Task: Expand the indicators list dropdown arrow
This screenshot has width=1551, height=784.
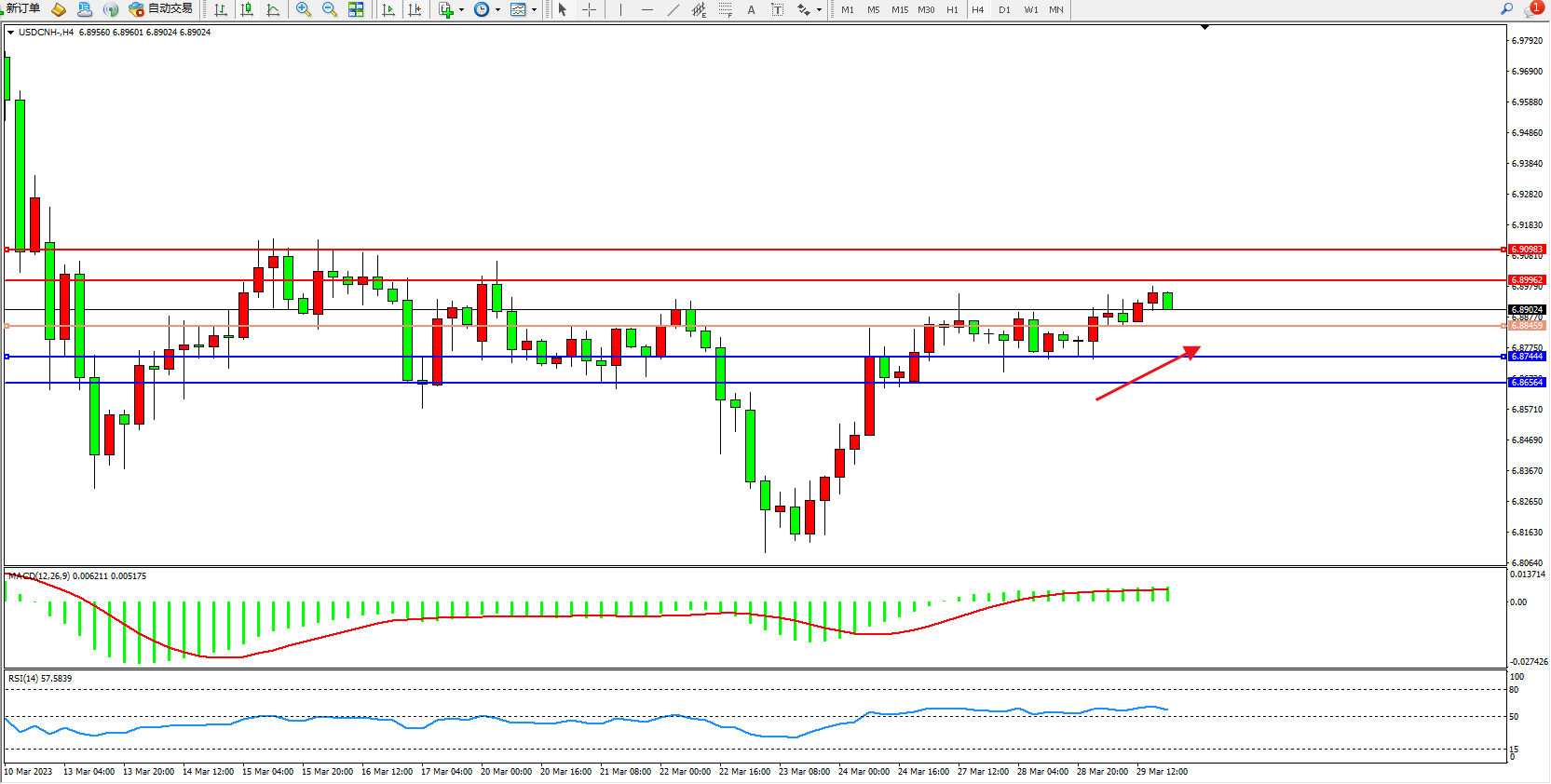Action: coord(461,10)
